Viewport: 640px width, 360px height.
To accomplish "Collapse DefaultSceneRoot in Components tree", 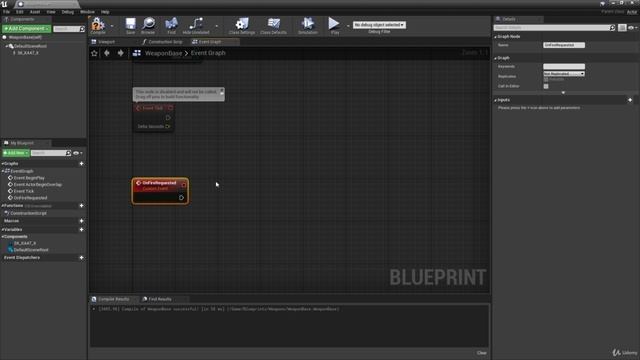I will (x=7, y=46).
